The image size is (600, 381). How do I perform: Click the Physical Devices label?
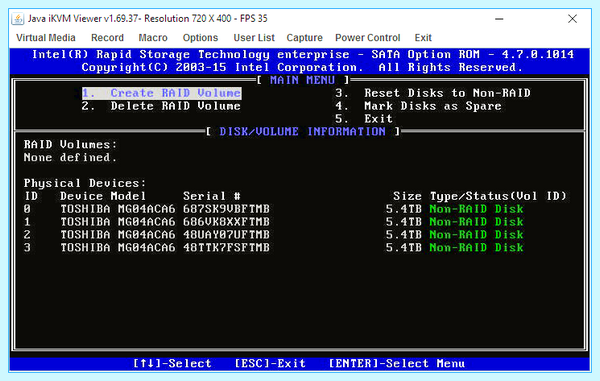pos(85,183)
